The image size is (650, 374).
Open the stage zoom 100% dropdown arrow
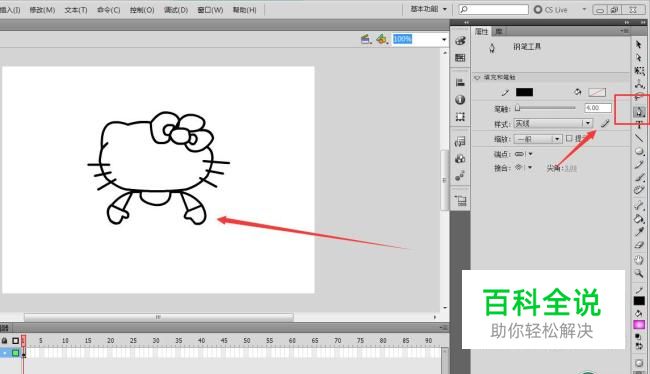[444, 39]
